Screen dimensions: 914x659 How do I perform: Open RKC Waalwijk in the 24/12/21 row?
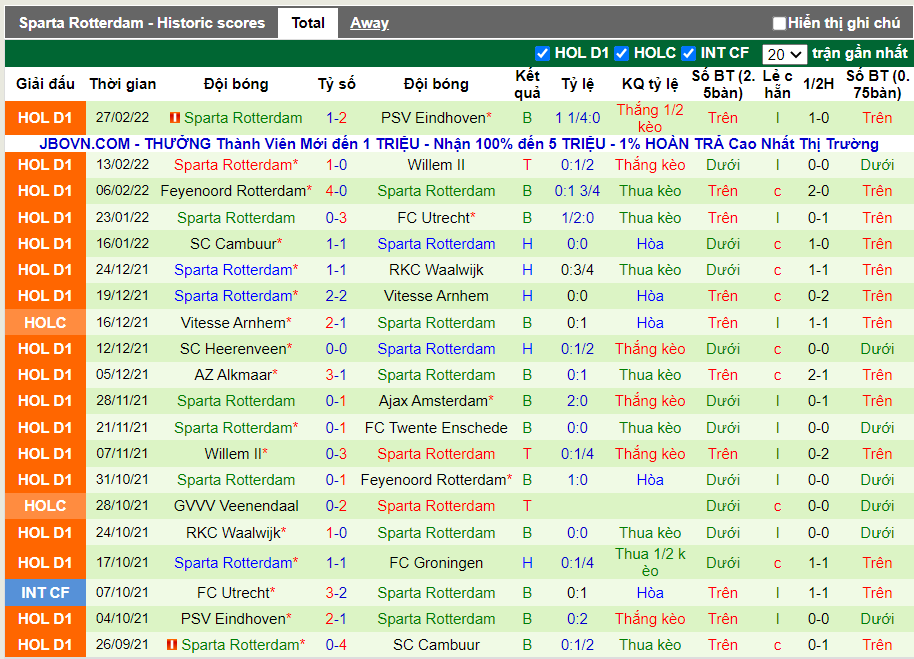tap(436, 270)
